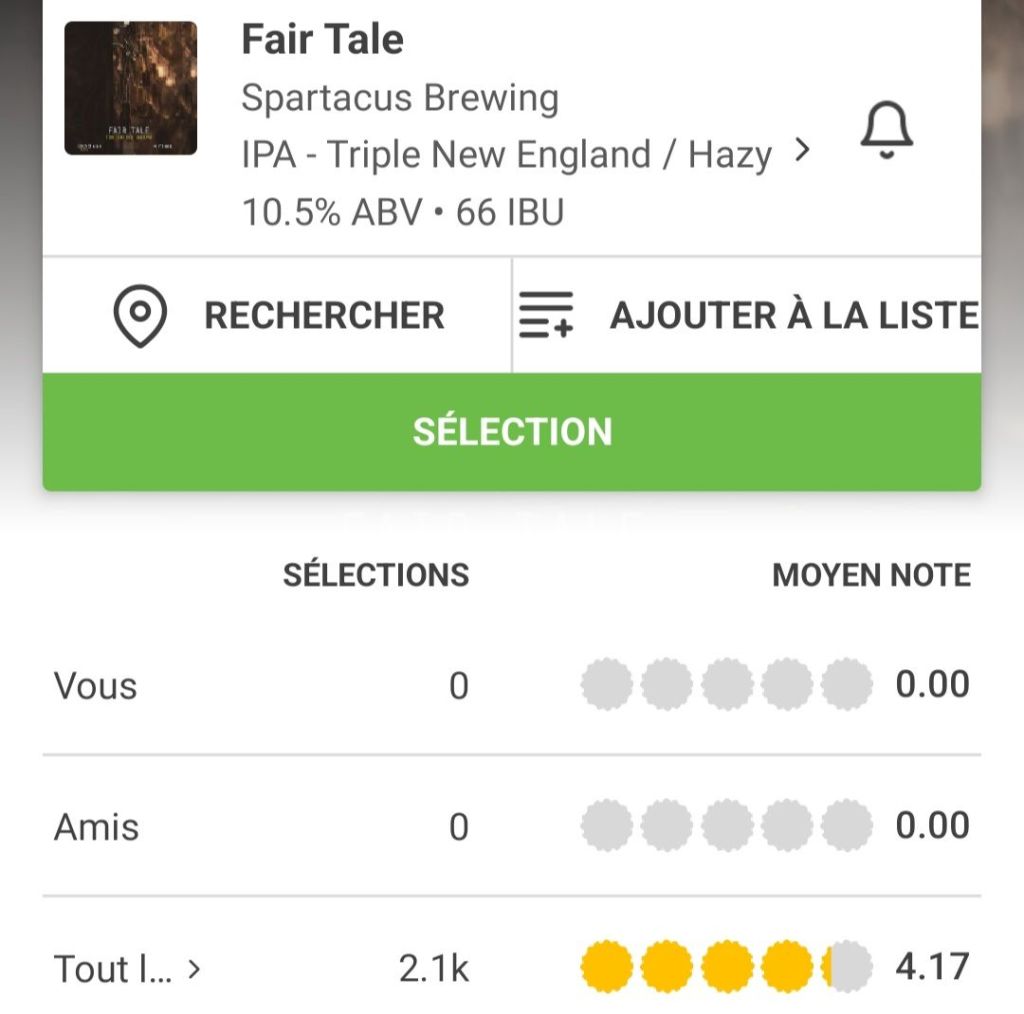Click the first yellow cap in Tout l… row

pyautogui.click(x=606, y=967)
